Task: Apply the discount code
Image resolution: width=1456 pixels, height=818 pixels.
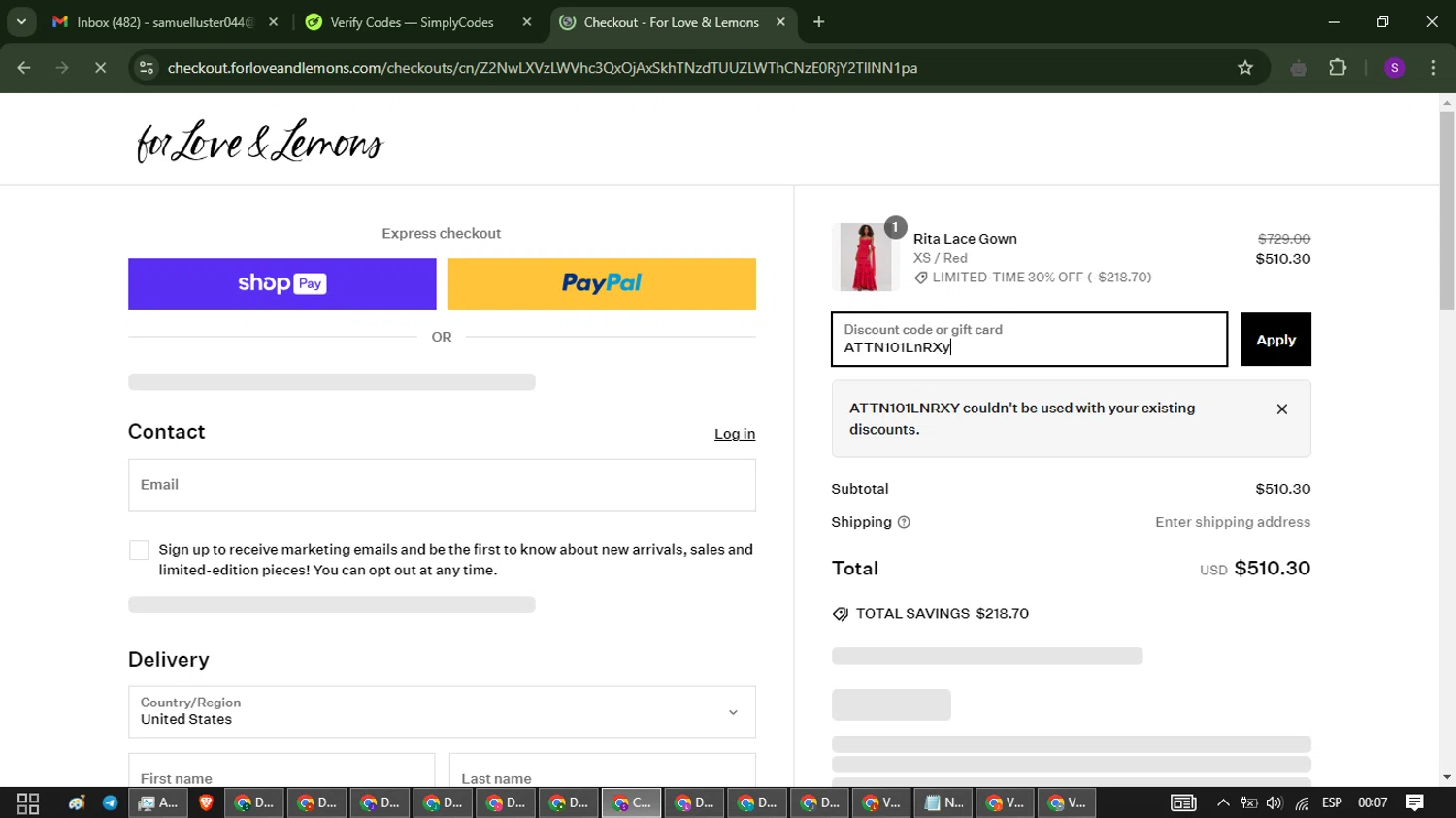Action: point(1275,340)
